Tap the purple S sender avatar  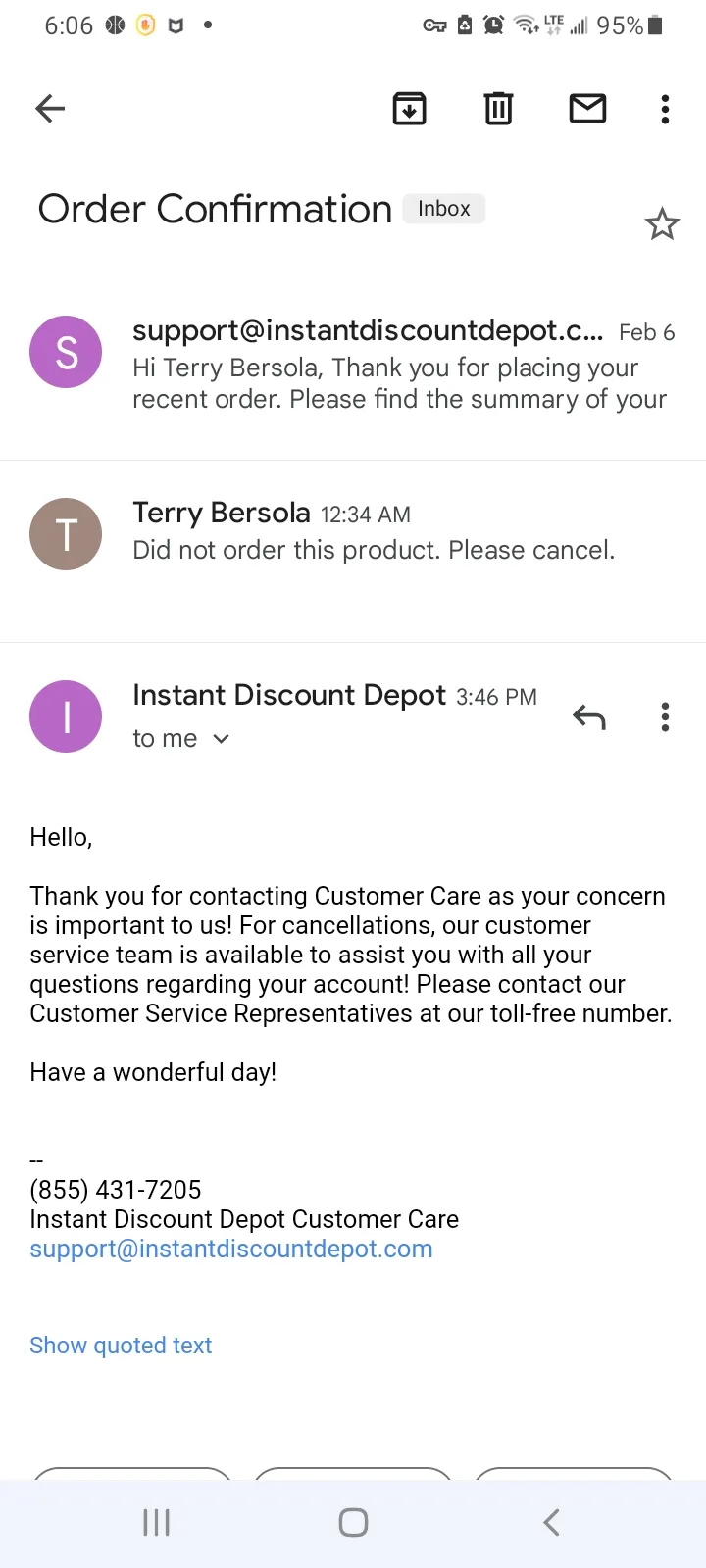point(66,352)
